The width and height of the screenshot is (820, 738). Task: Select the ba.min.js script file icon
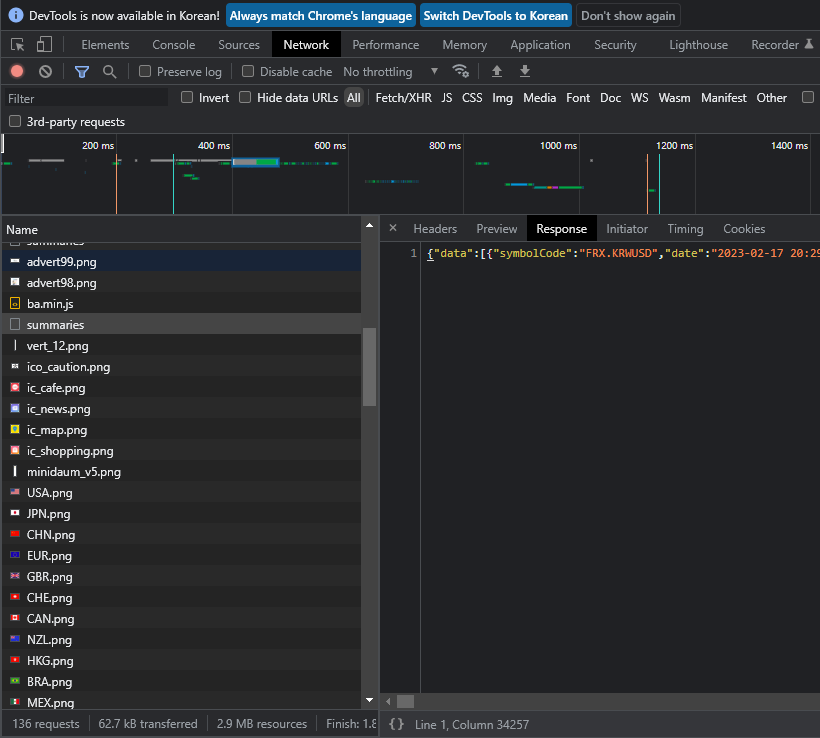(15, 303)
